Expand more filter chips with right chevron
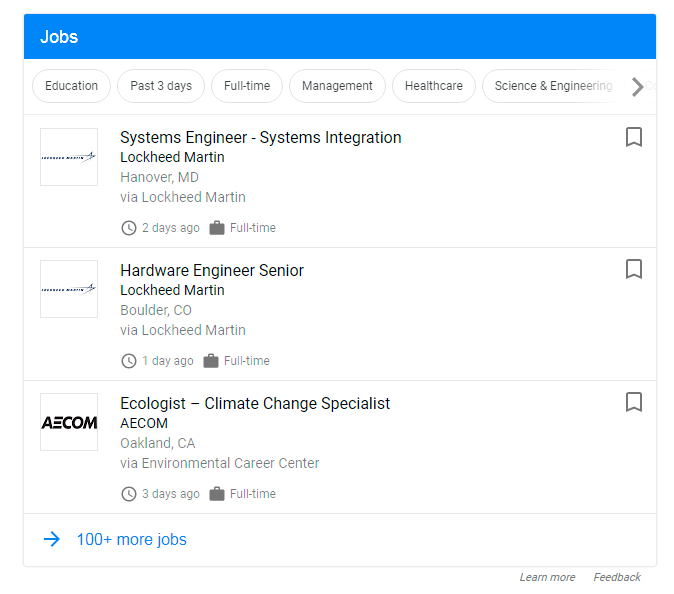Screen dimensions: 674x594 point(638,86)
